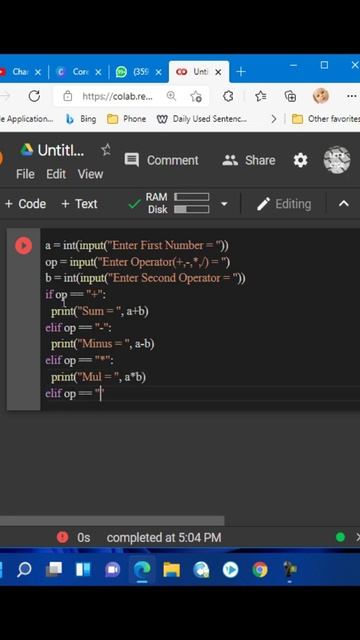The image size is (360, 640).
Task: Click code line print("Sum = ", a+b)
Action: point(100,311)
